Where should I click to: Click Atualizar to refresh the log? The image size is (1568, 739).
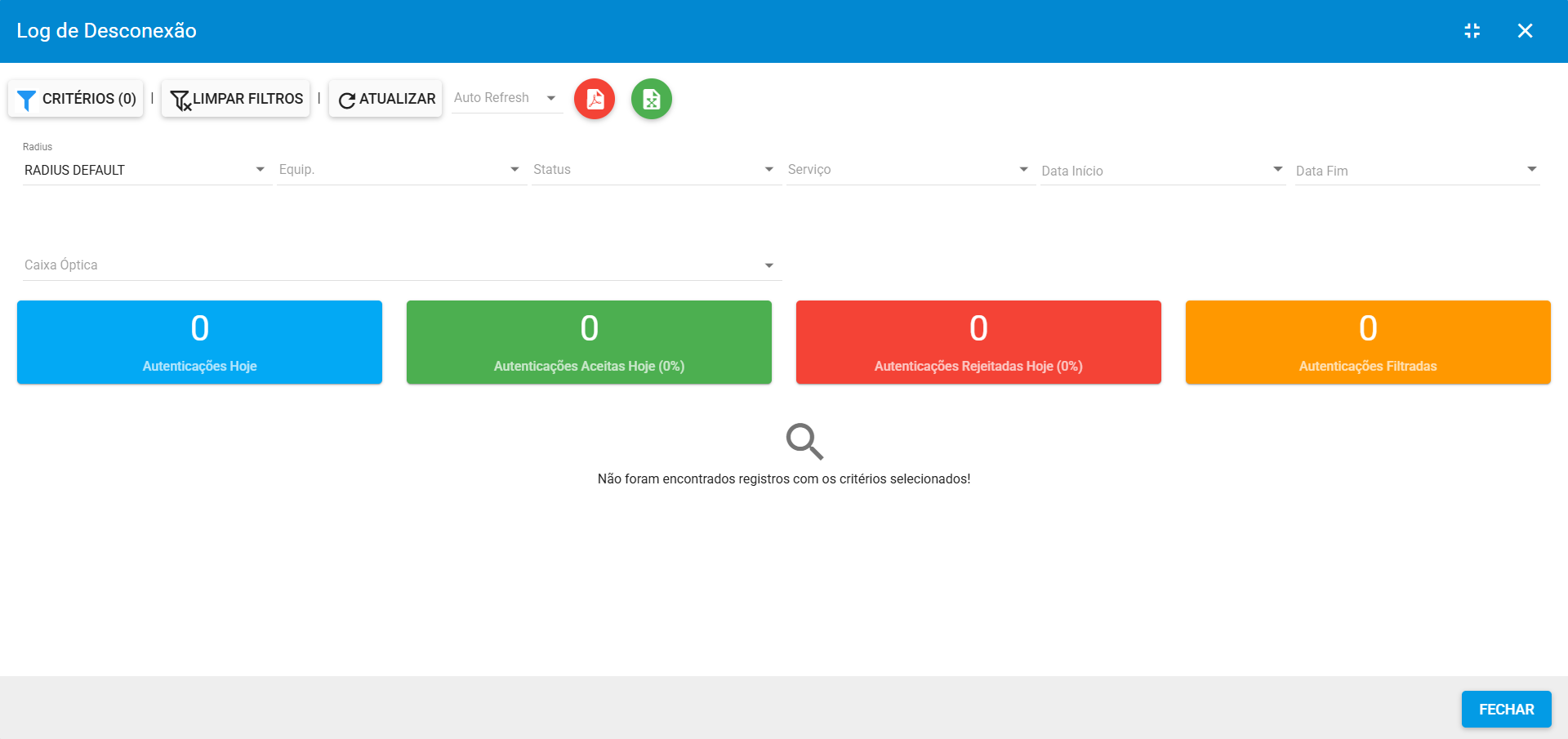tap(385, 99)
